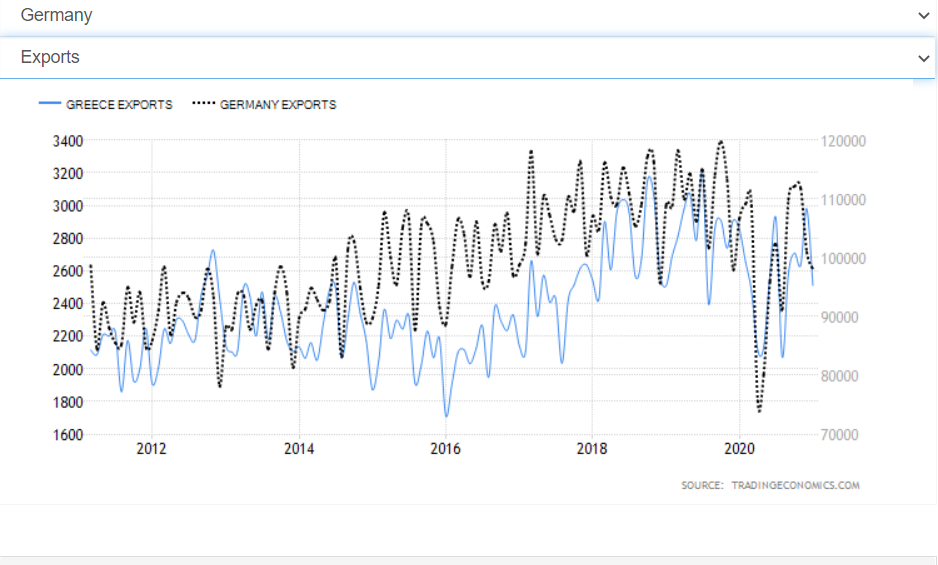Click the 2014 x-axis label
The width and height of the screenshot is (938, 565).
click(298, 449)
